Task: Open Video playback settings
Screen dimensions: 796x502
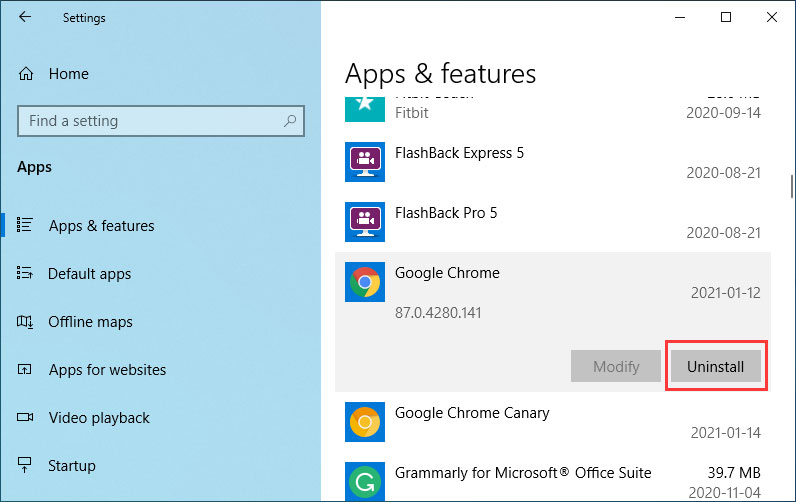Action: coord(99,418)
